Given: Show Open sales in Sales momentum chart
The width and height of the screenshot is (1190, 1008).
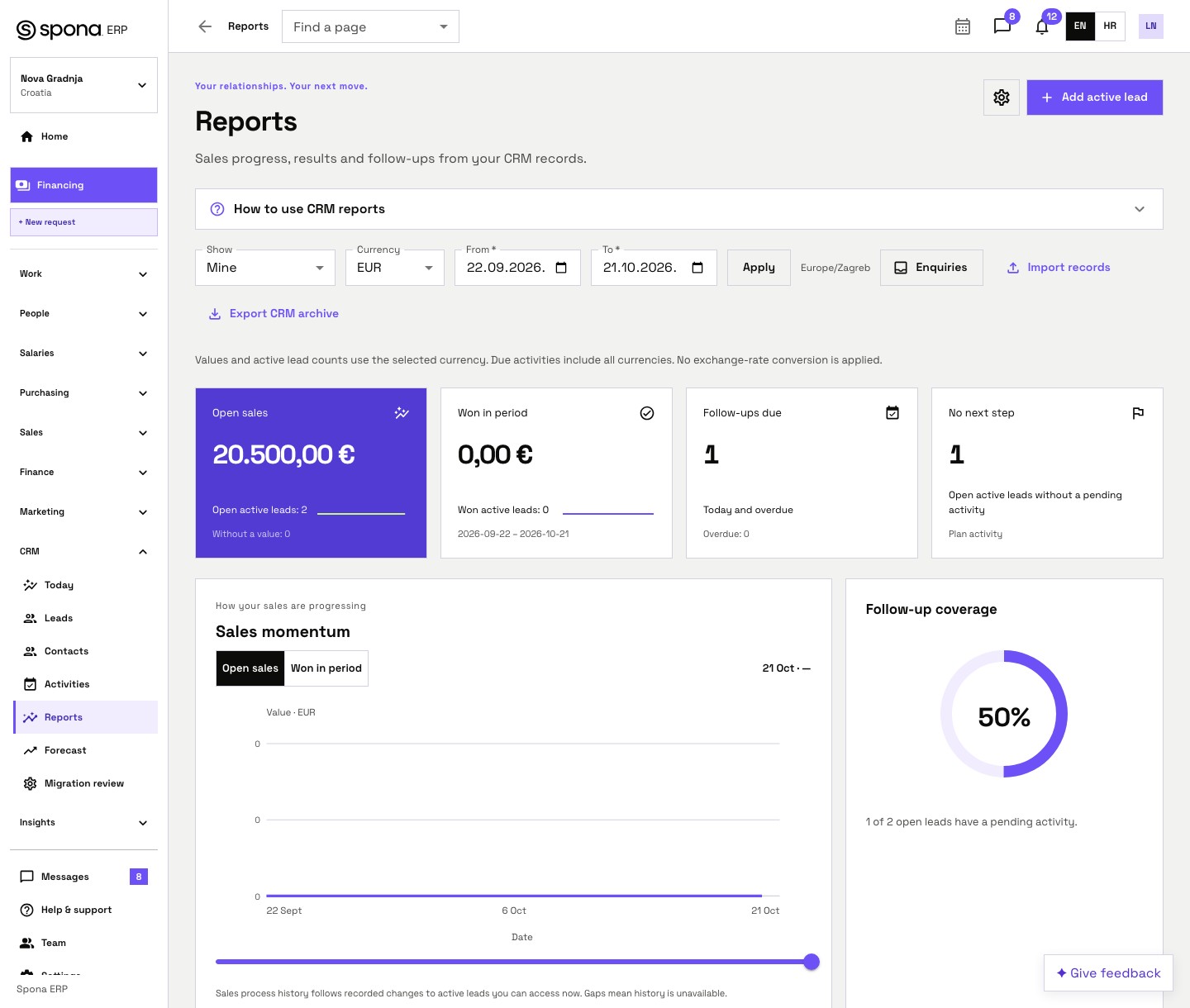Looking at the screenshot, I should click(250, 668).
